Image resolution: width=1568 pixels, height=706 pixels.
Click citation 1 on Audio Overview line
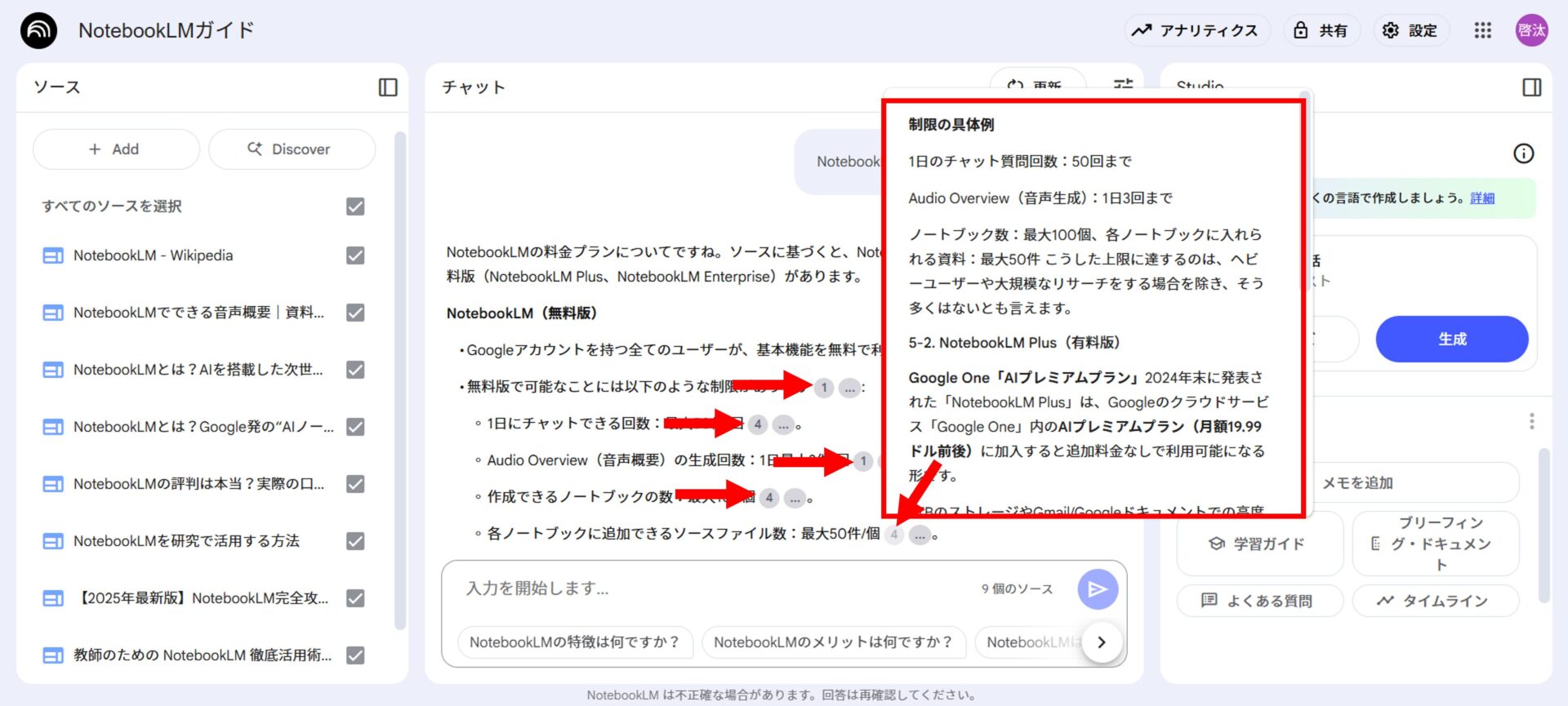pyautogui.click(x=862, y=461)
